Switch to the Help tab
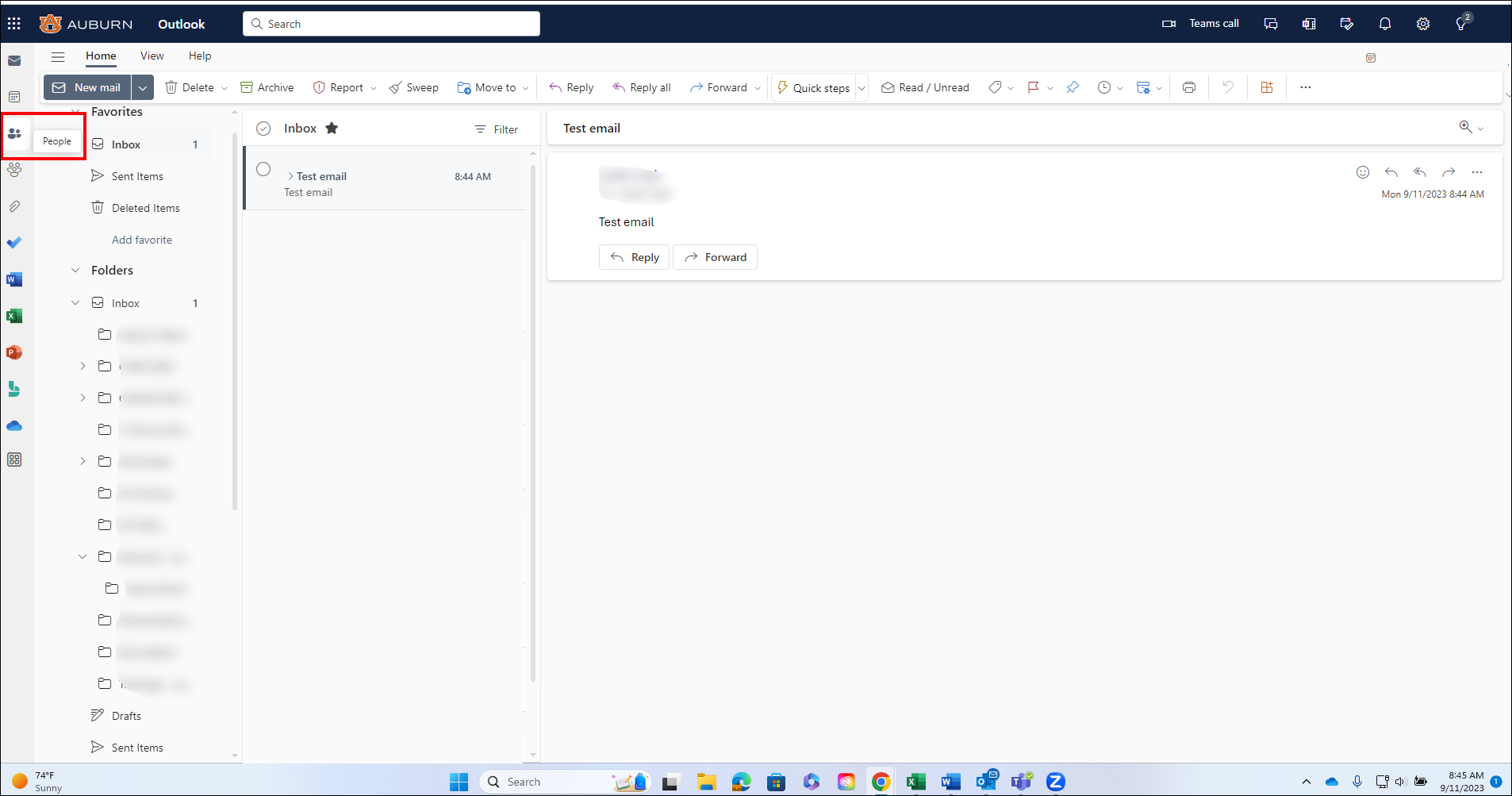Image resolution: width=1512 pixels, height=796 pixels. point(200,56)
